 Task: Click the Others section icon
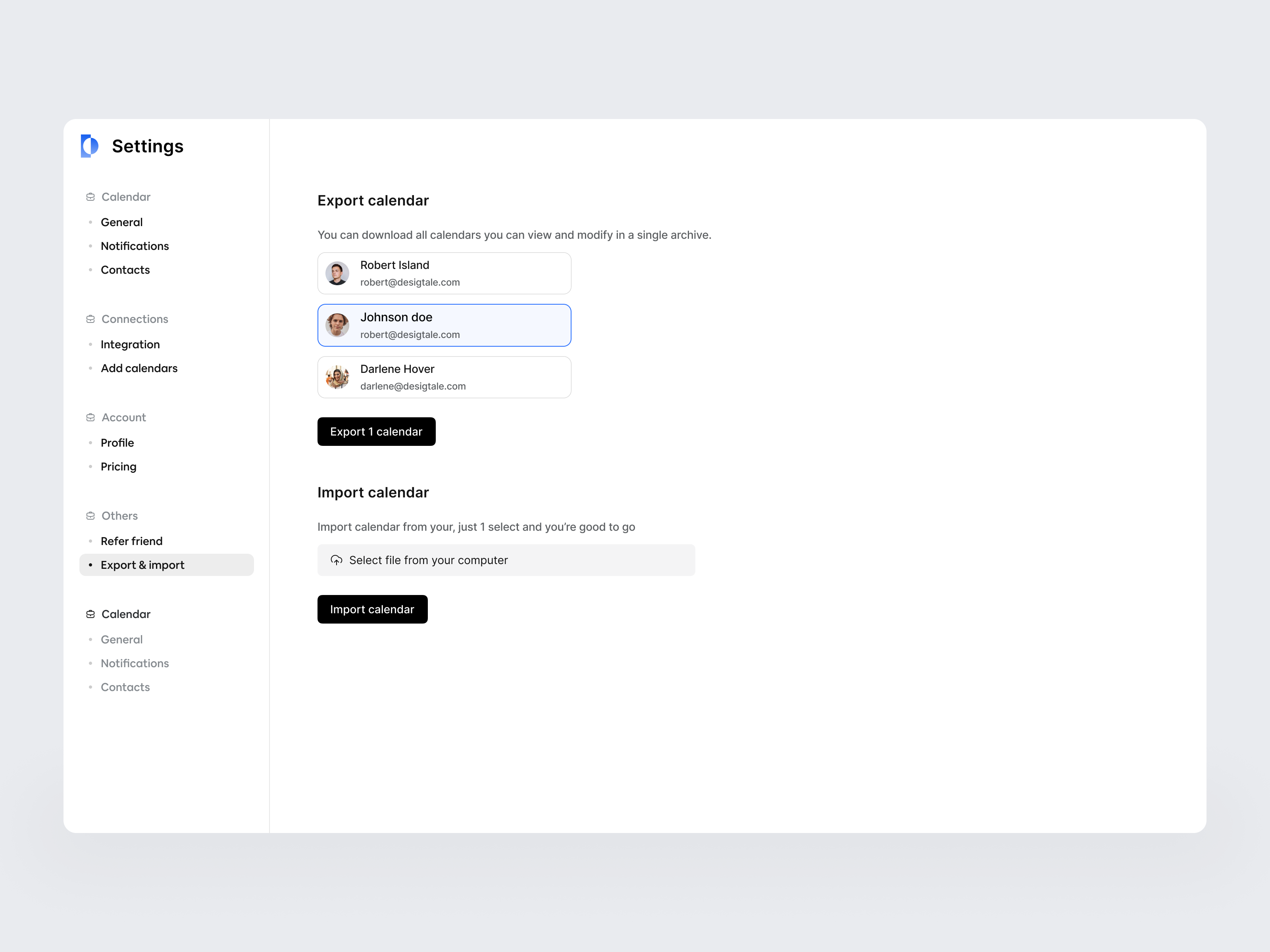[x=90, y=515]
